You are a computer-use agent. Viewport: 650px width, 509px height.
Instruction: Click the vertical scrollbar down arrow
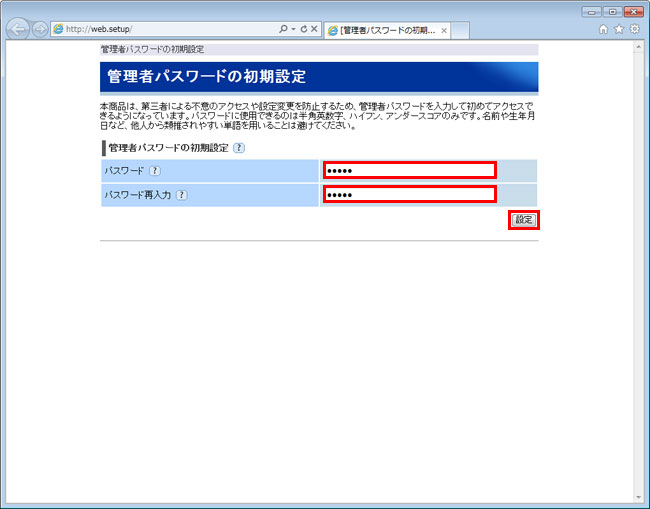643,497
